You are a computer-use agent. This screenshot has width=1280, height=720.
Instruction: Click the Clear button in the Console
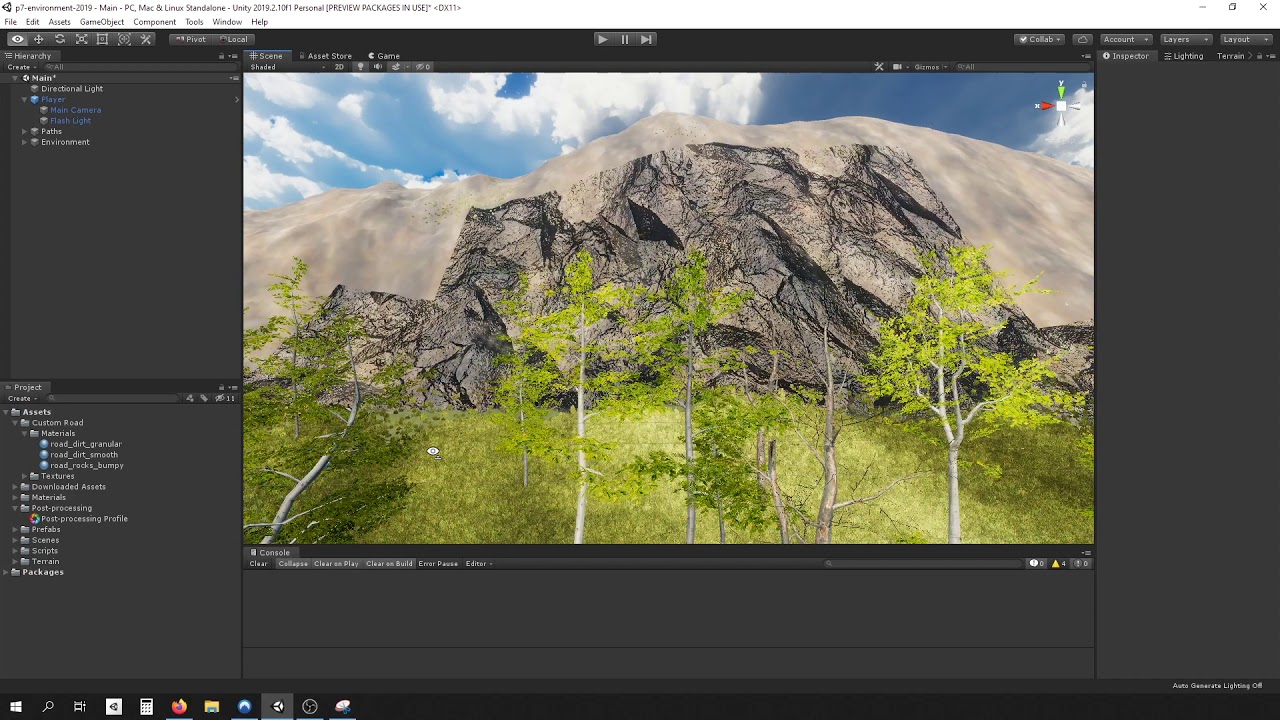pyautogui.click(x=259, y=563)
